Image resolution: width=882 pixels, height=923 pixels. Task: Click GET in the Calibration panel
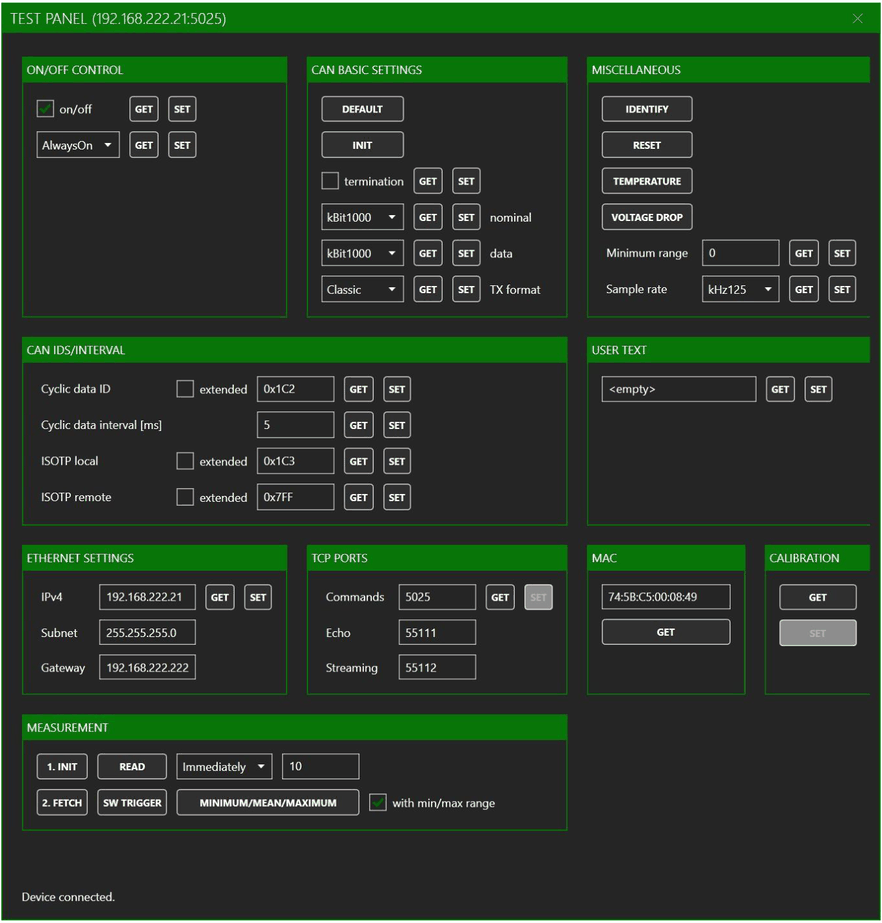click(x=818, y=597)
